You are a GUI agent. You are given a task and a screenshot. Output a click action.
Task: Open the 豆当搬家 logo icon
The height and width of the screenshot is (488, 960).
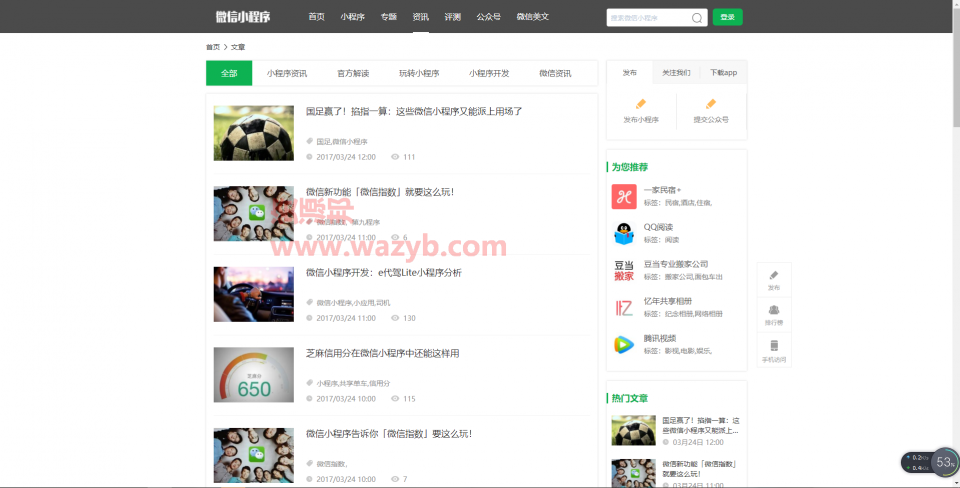pos(624,271)
